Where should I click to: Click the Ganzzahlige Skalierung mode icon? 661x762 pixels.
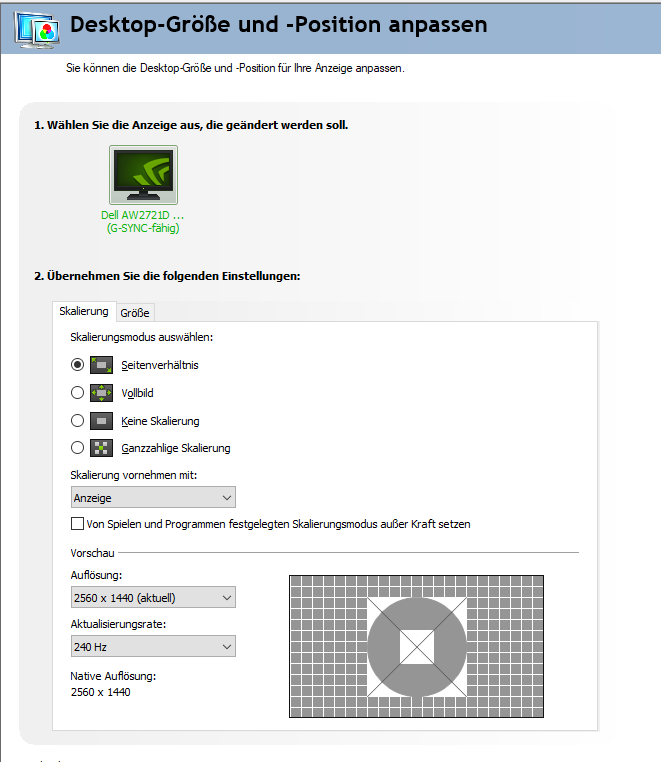(103, 448)
